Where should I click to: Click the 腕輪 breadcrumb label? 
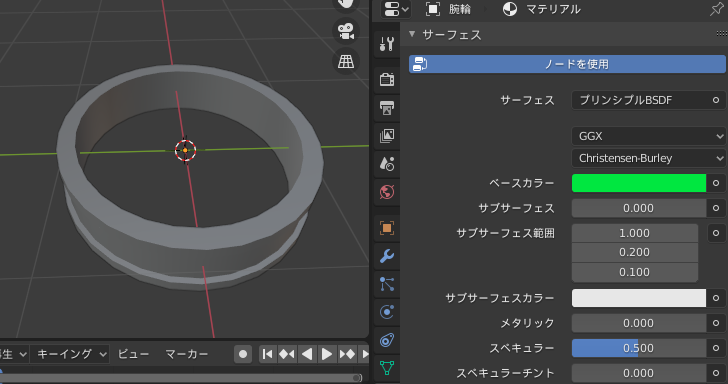(460, 9)
